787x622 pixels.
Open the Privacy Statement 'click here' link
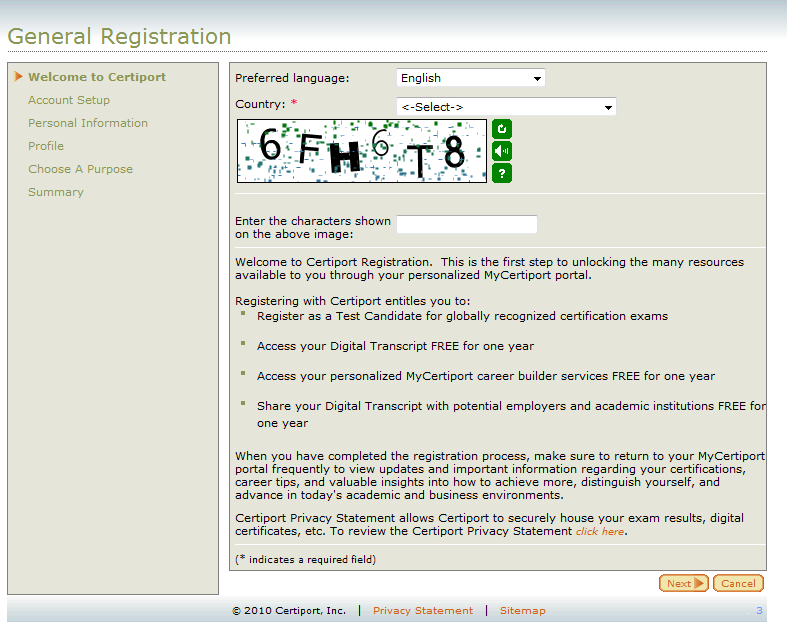point(600,531)
